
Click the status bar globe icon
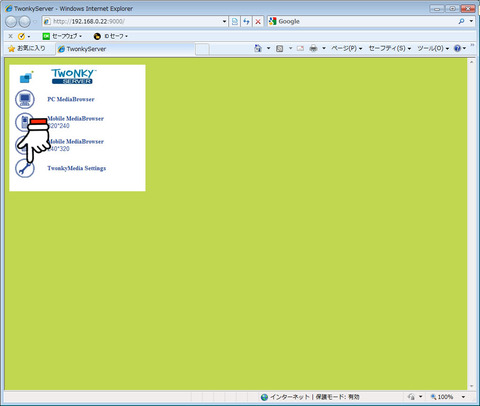(264, 397)
